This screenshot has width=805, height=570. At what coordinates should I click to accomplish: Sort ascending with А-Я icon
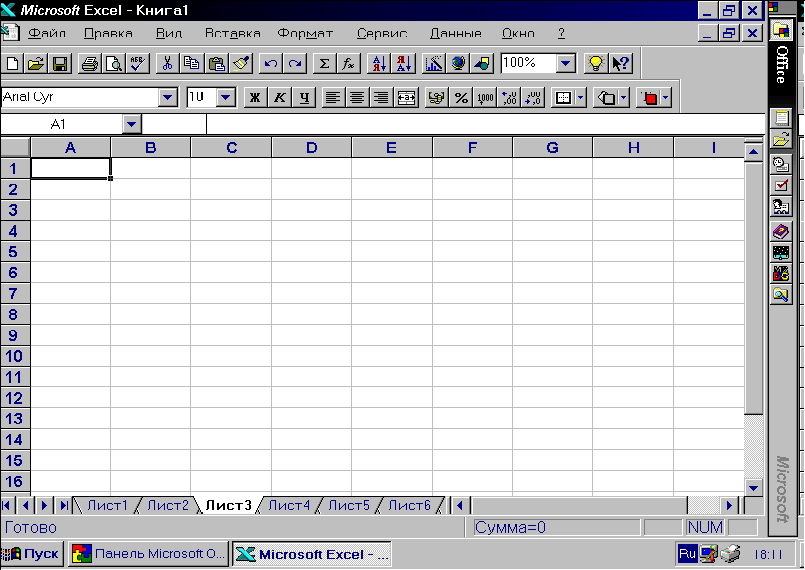pos(379,64)
